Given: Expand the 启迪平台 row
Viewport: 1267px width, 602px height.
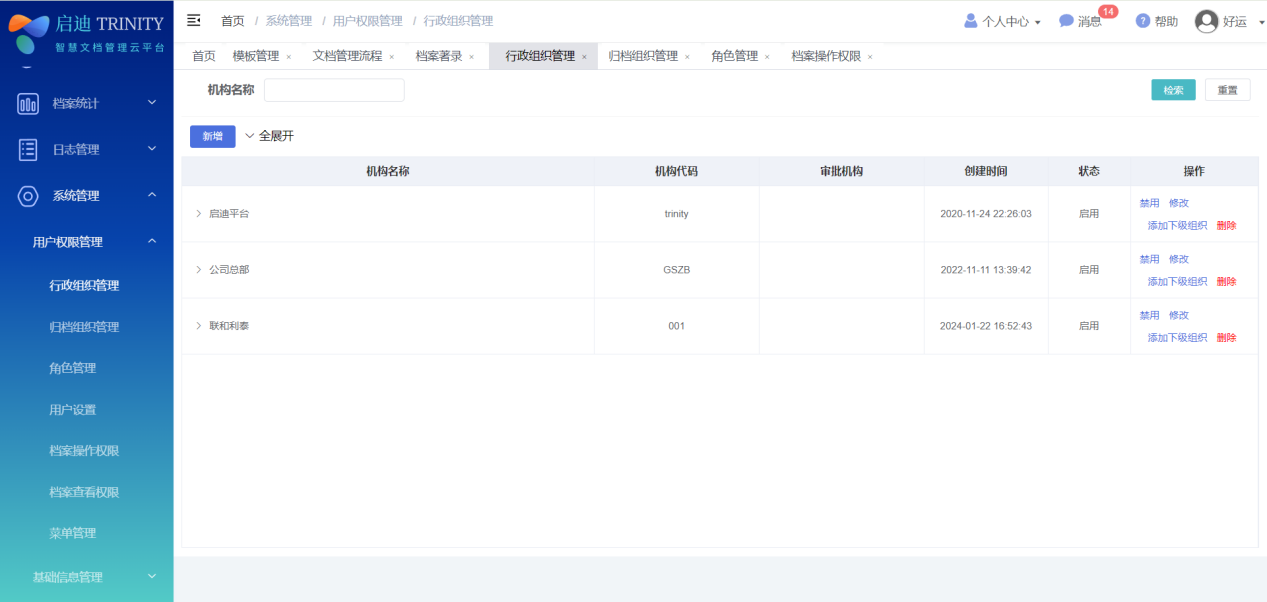Looking at the screenshot, I should [198, 214].
